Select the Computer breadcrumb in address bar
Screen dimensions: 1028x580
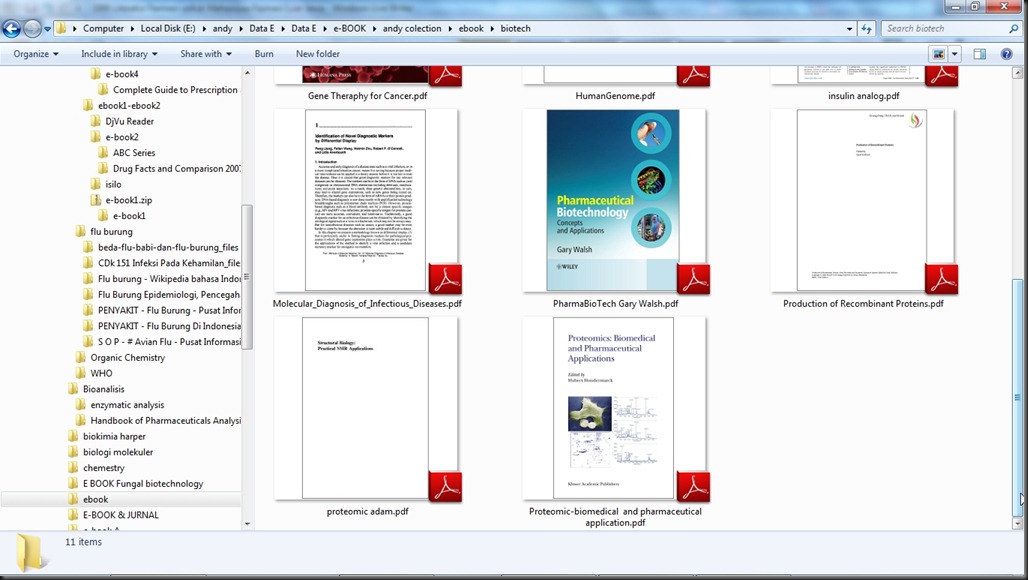[x=103, y=29]
